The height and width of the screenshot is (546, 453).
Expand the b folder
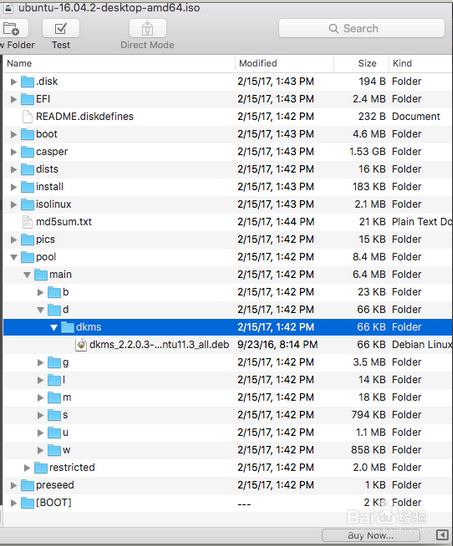40,292
